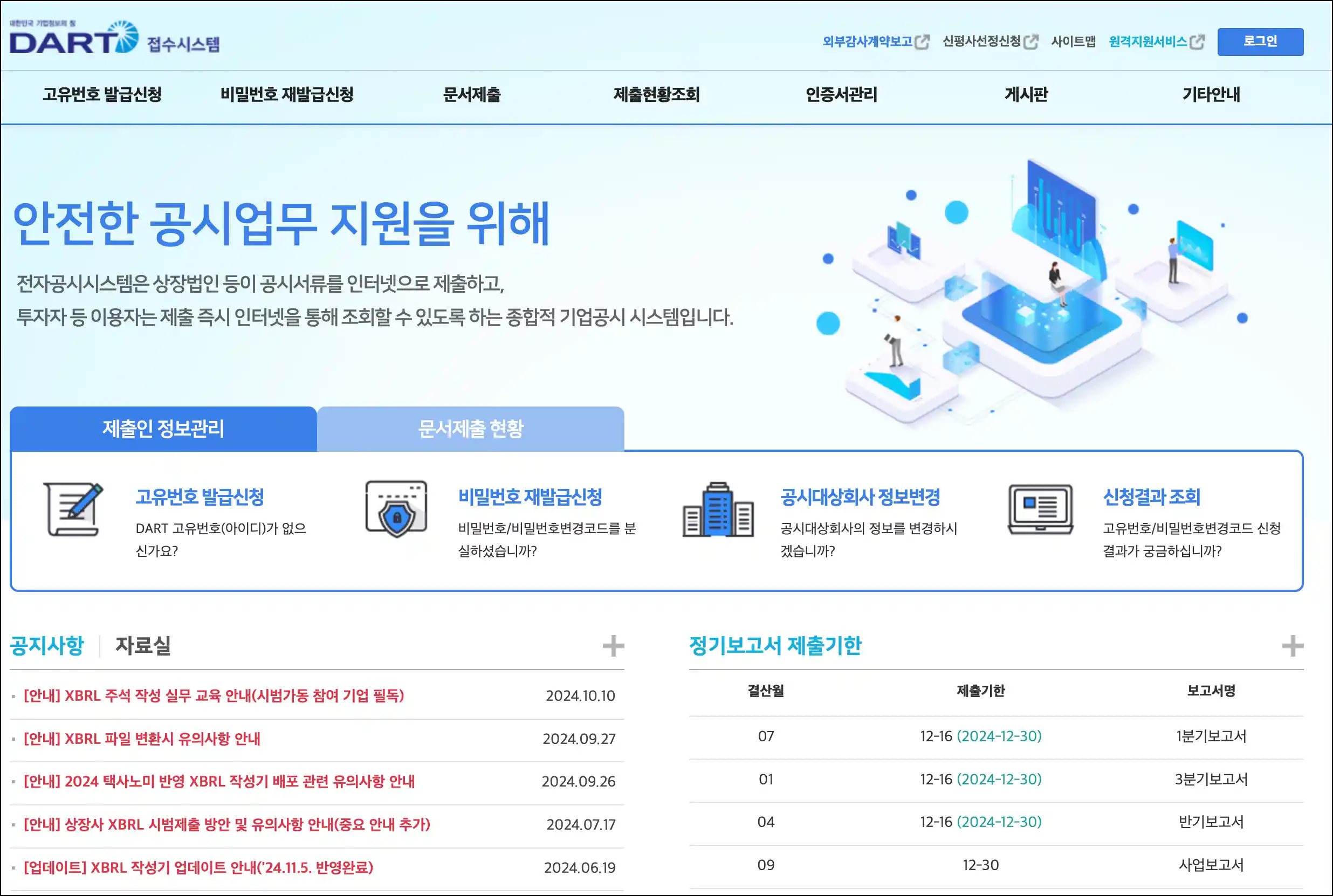This screenshot has height=896, width=1333.
Task: Open the 사이트맵 link
Action: click(x=1074, y=42)
